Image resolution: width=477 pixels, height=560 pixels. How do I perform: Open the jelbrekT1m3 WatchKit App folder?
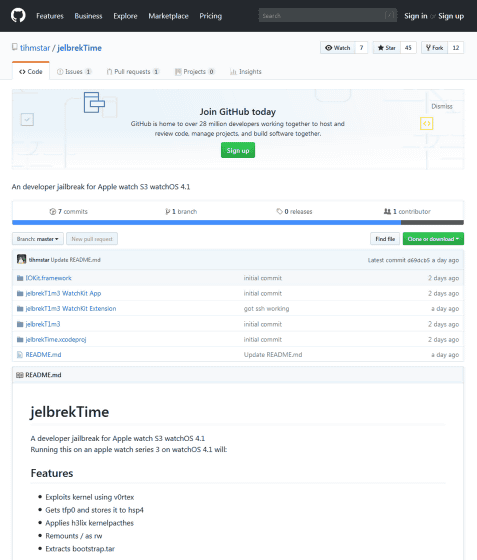coord(63,294)
